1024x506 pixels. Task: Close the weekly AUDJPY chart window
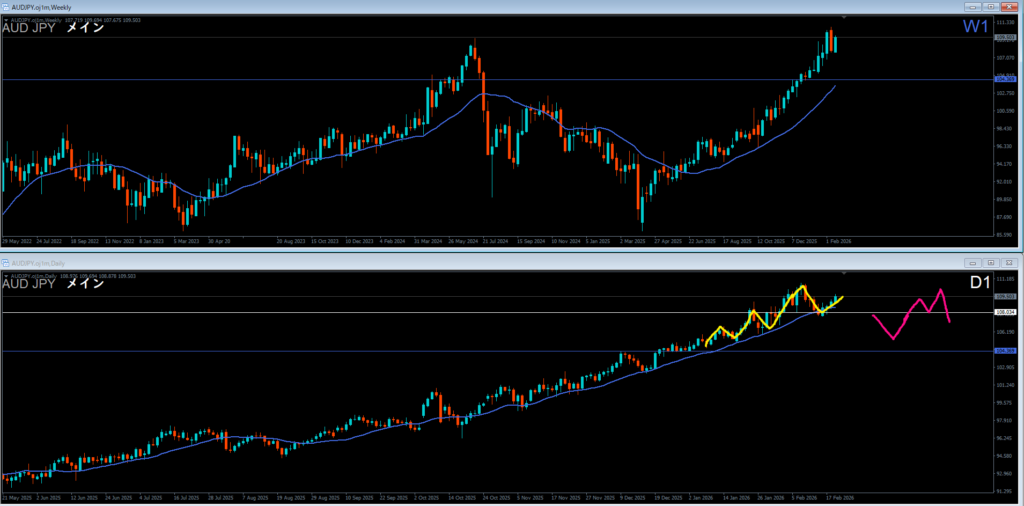1010,6
